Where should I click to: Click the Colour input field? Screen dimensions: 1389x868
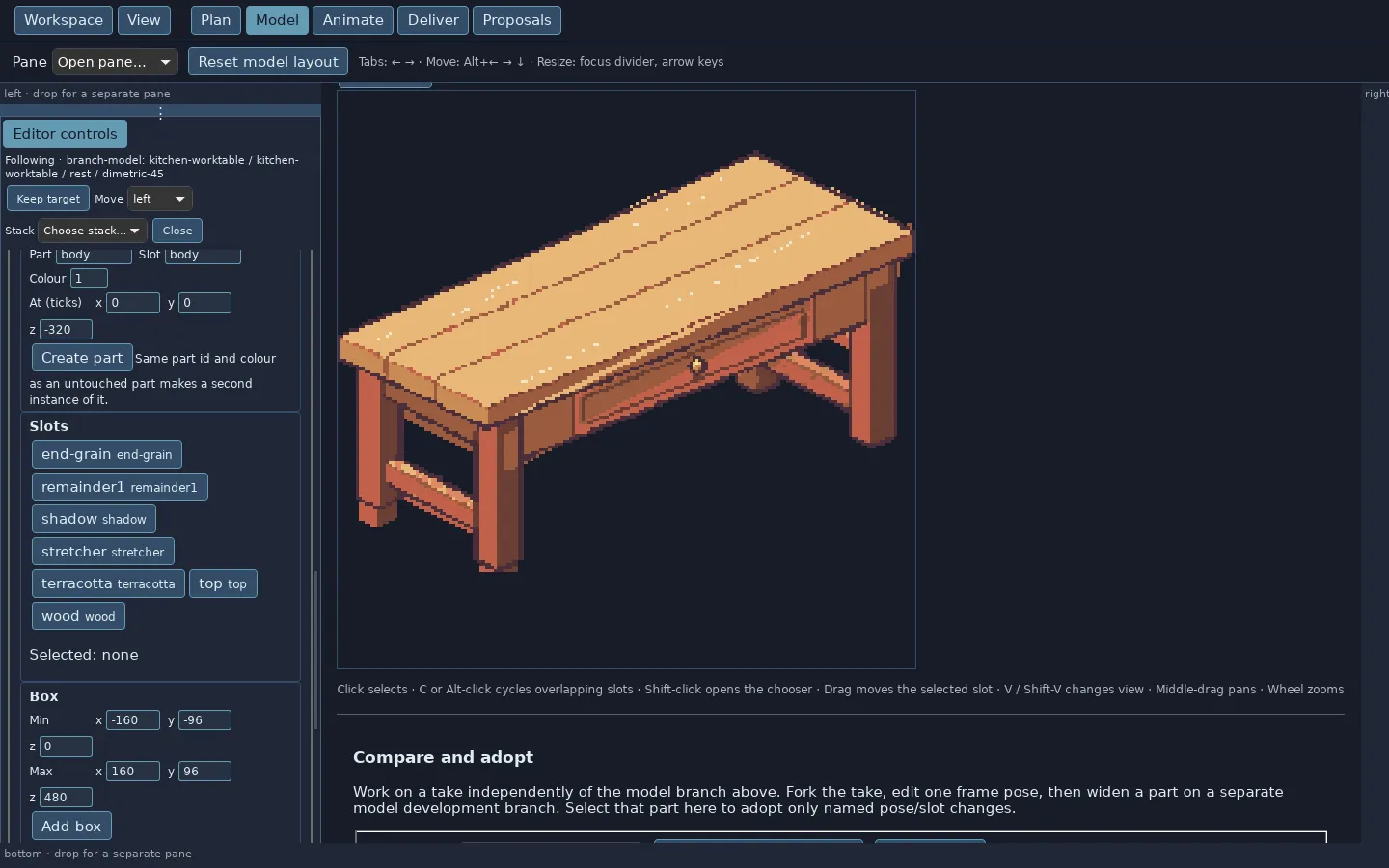pos(89,279)
